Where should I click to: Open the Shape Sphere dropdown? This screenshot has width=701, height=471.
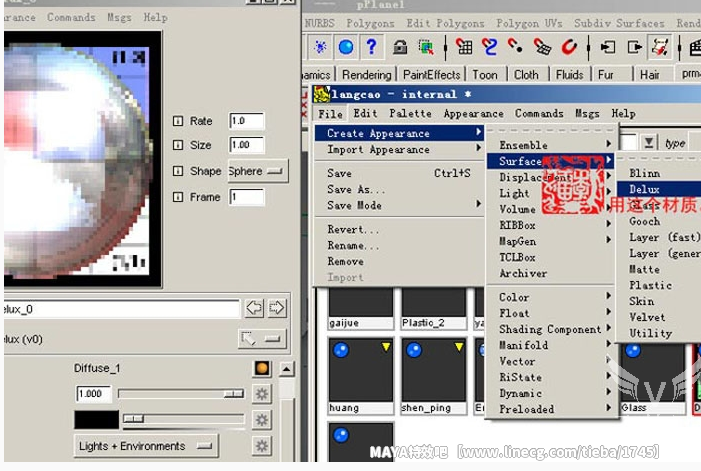pos(258,171)
